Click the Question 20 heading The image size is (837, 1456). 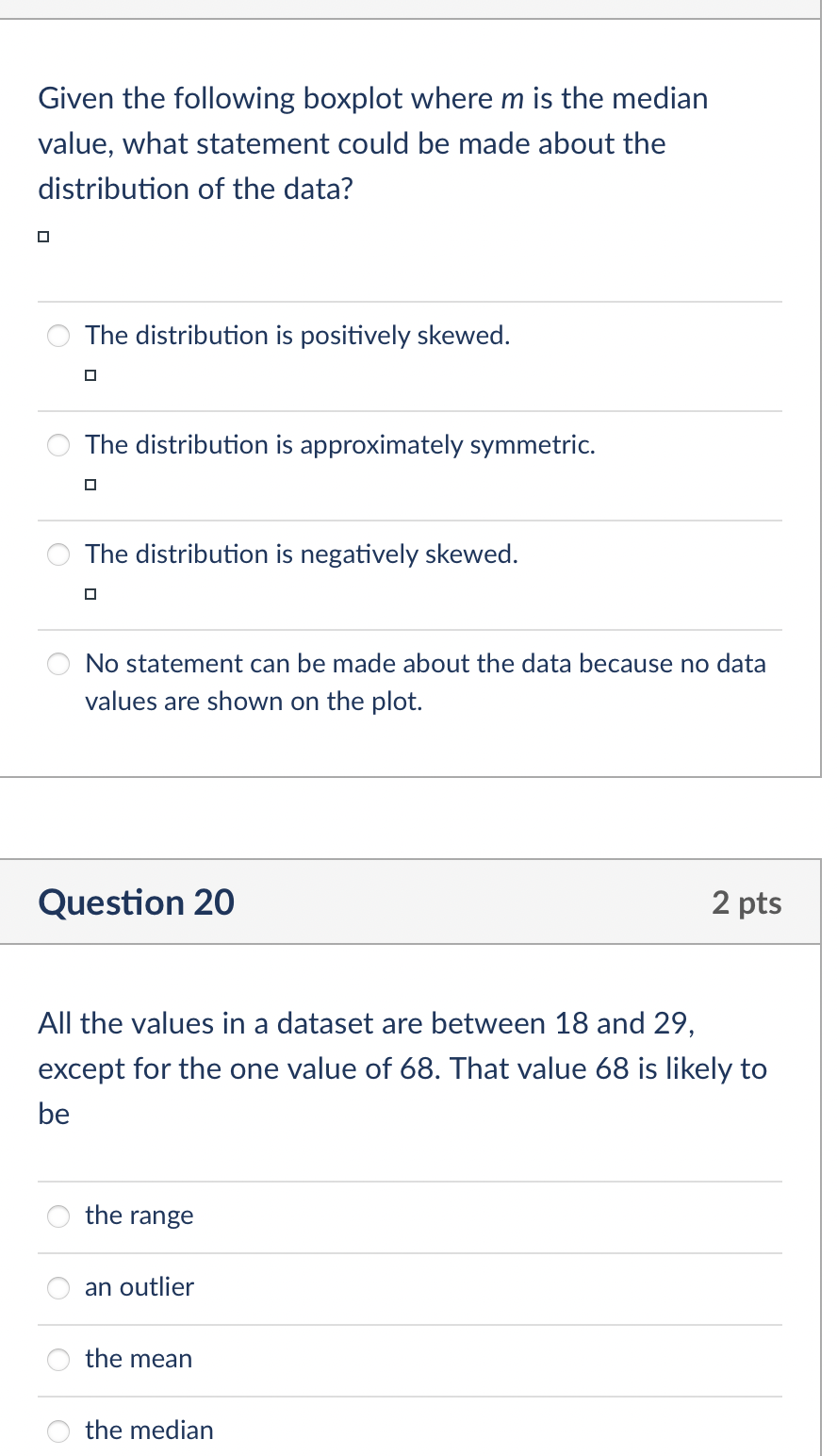click(x=136, y=902)
